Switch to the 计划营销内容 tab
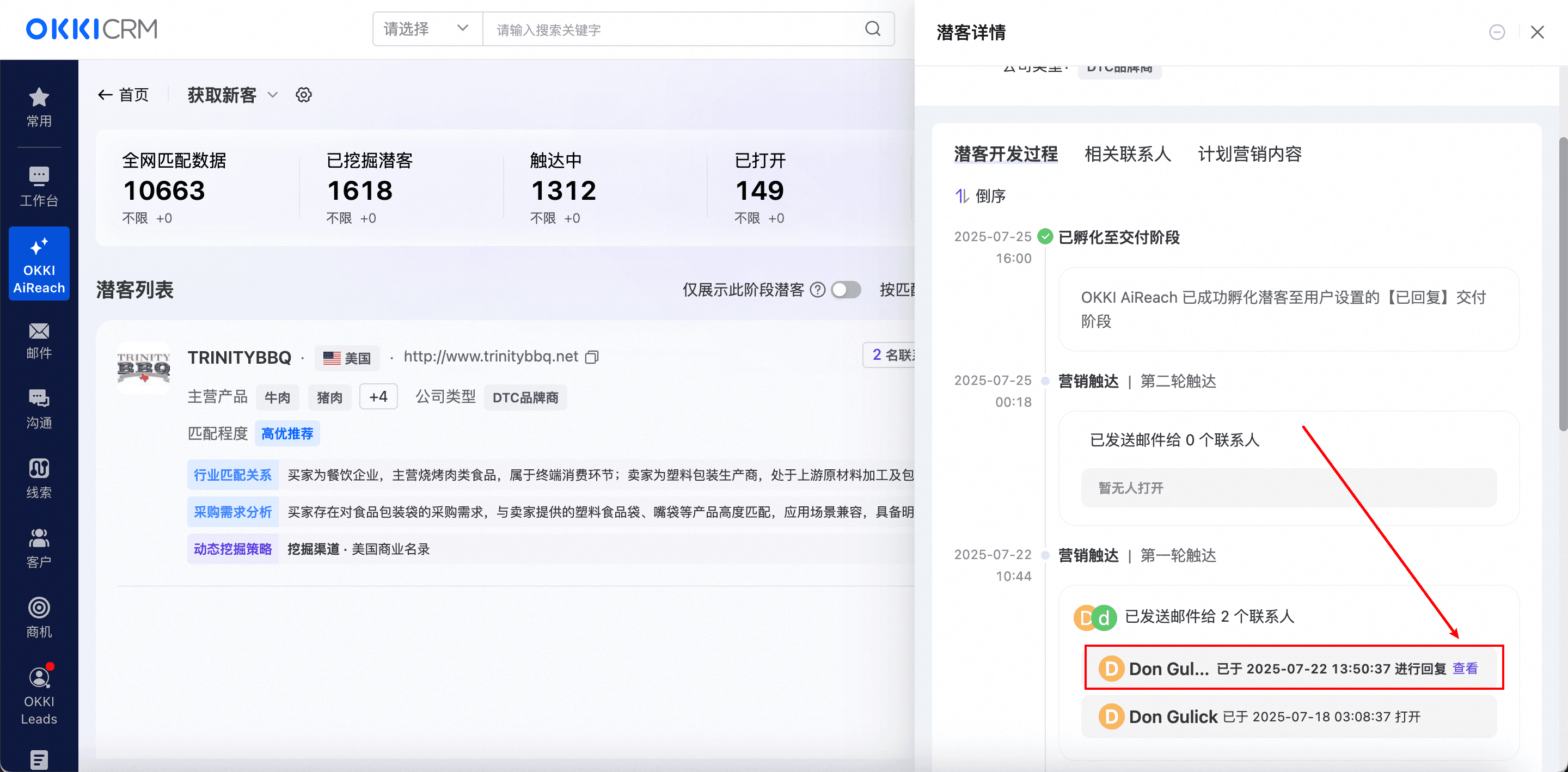 1249,154
